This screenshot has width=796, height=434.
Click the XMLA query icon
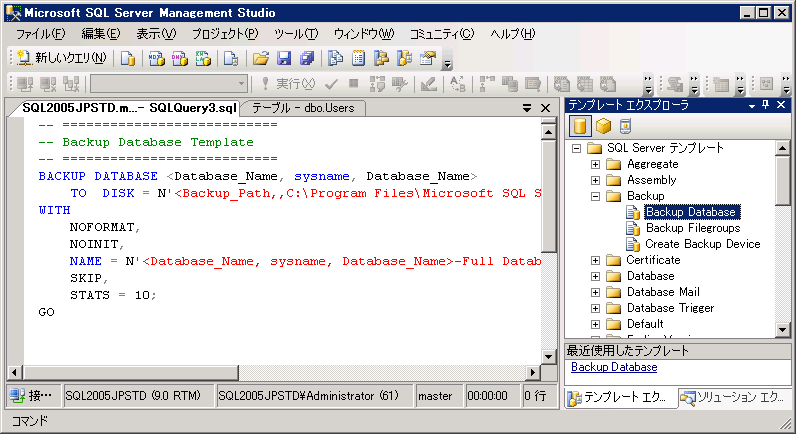203,58
